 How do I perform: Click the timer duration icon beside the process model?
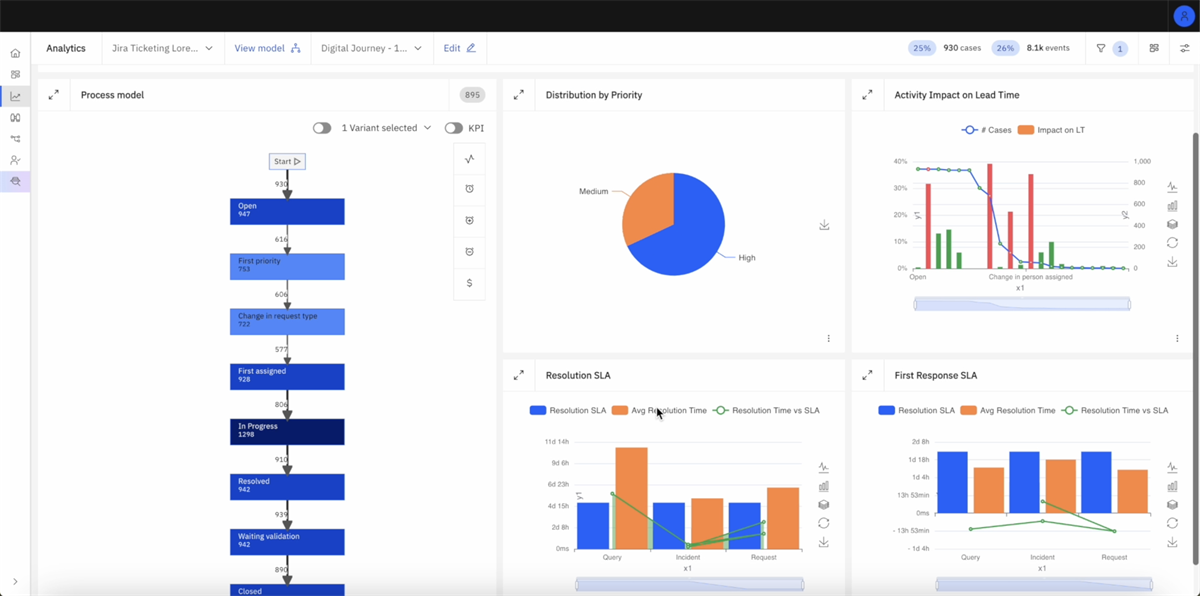pos(469,188)
